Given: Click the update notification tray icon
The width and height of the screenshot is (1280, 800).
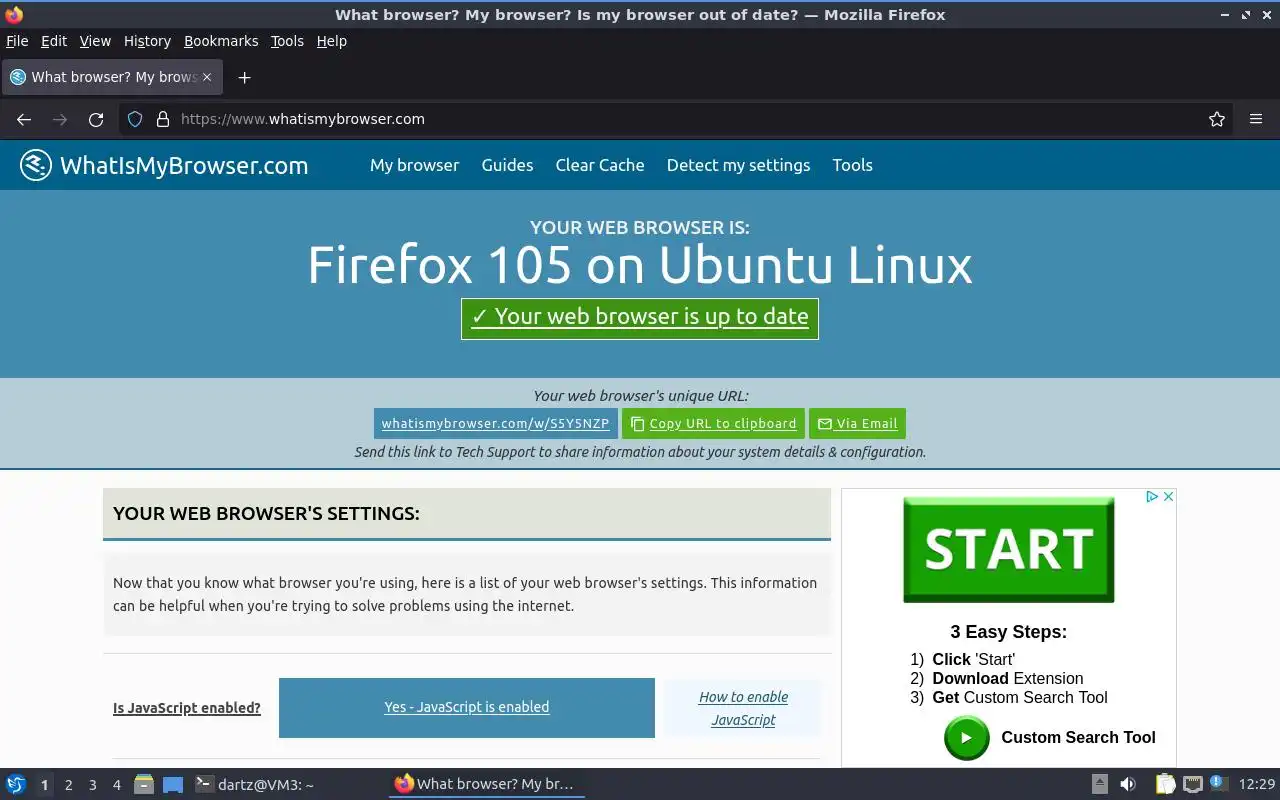Looking at the screenshot, I should tap(1217, 783).
